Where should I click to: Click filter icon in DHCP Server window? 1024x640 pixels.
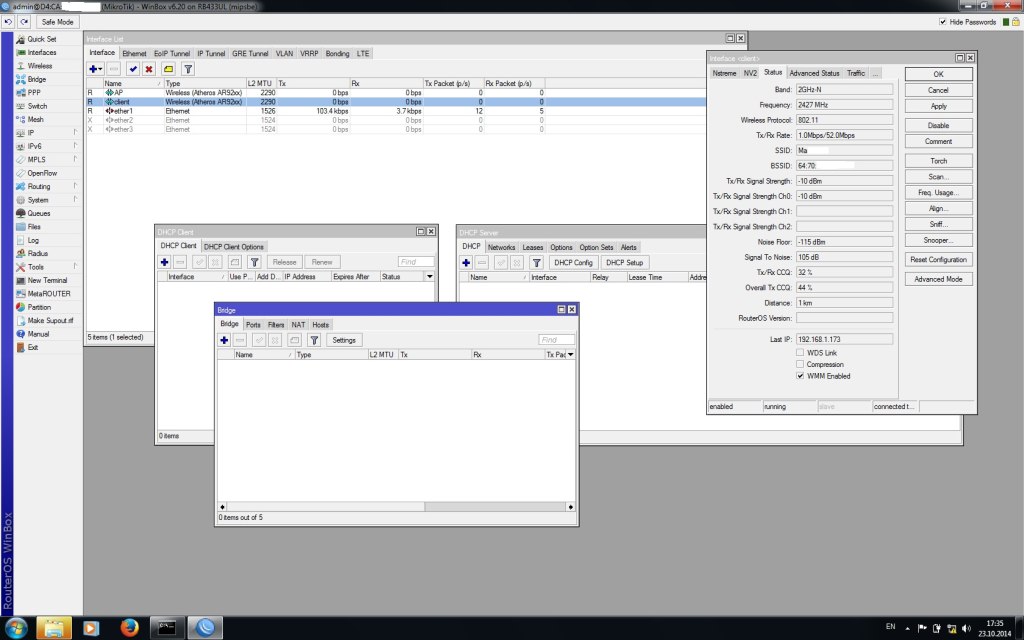[536, 263]
